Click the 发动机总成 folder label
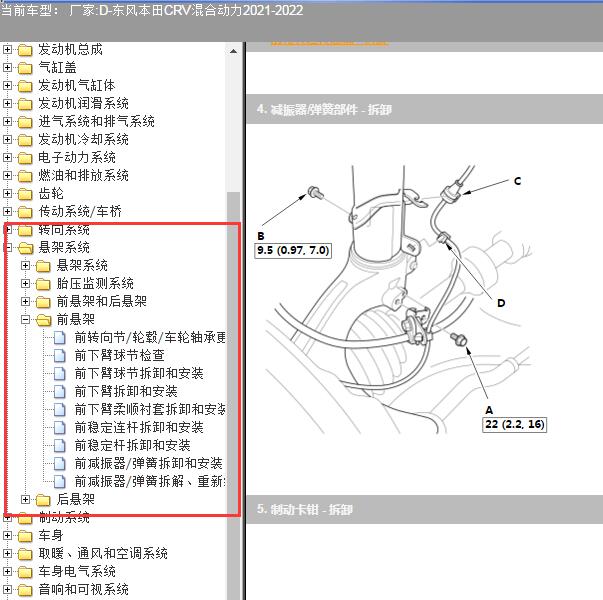 point(70,50)
